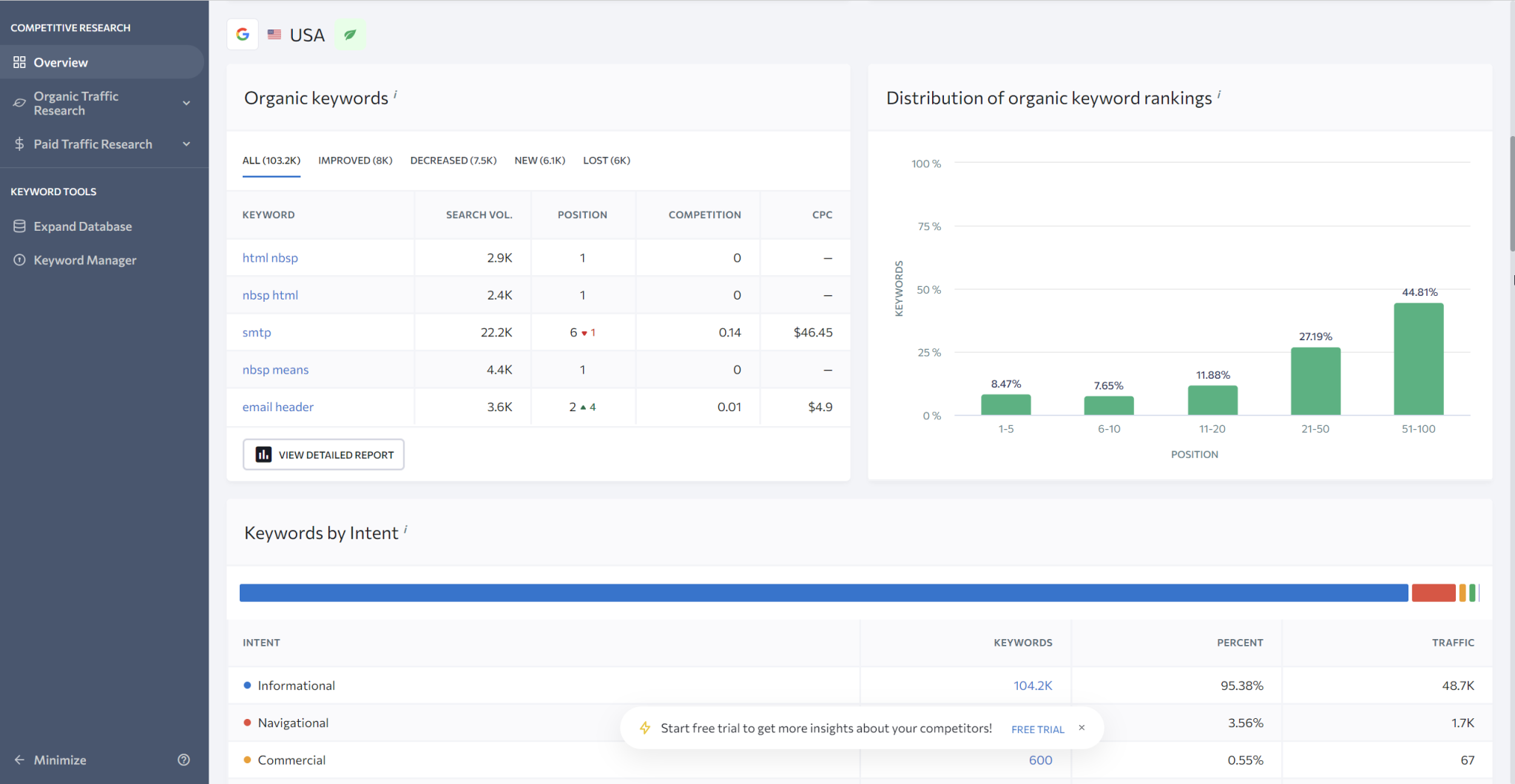Click the green leaf icon beside USA
Image resolution: width=1515 pixels, height=784 pixels.
350,34
